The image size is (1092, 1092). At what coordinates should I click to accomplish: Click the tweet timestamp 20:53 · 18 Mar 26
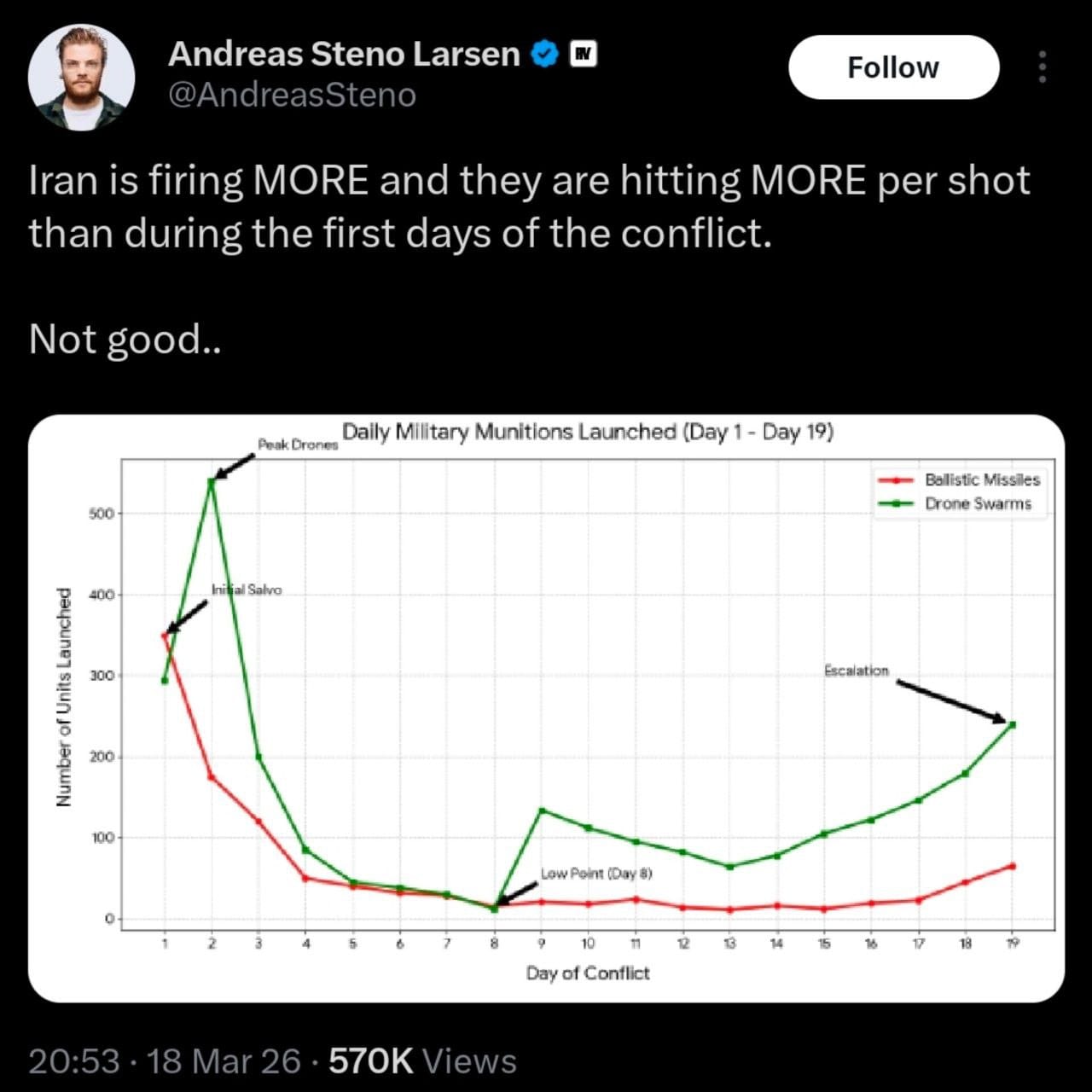coord(165,1061)
